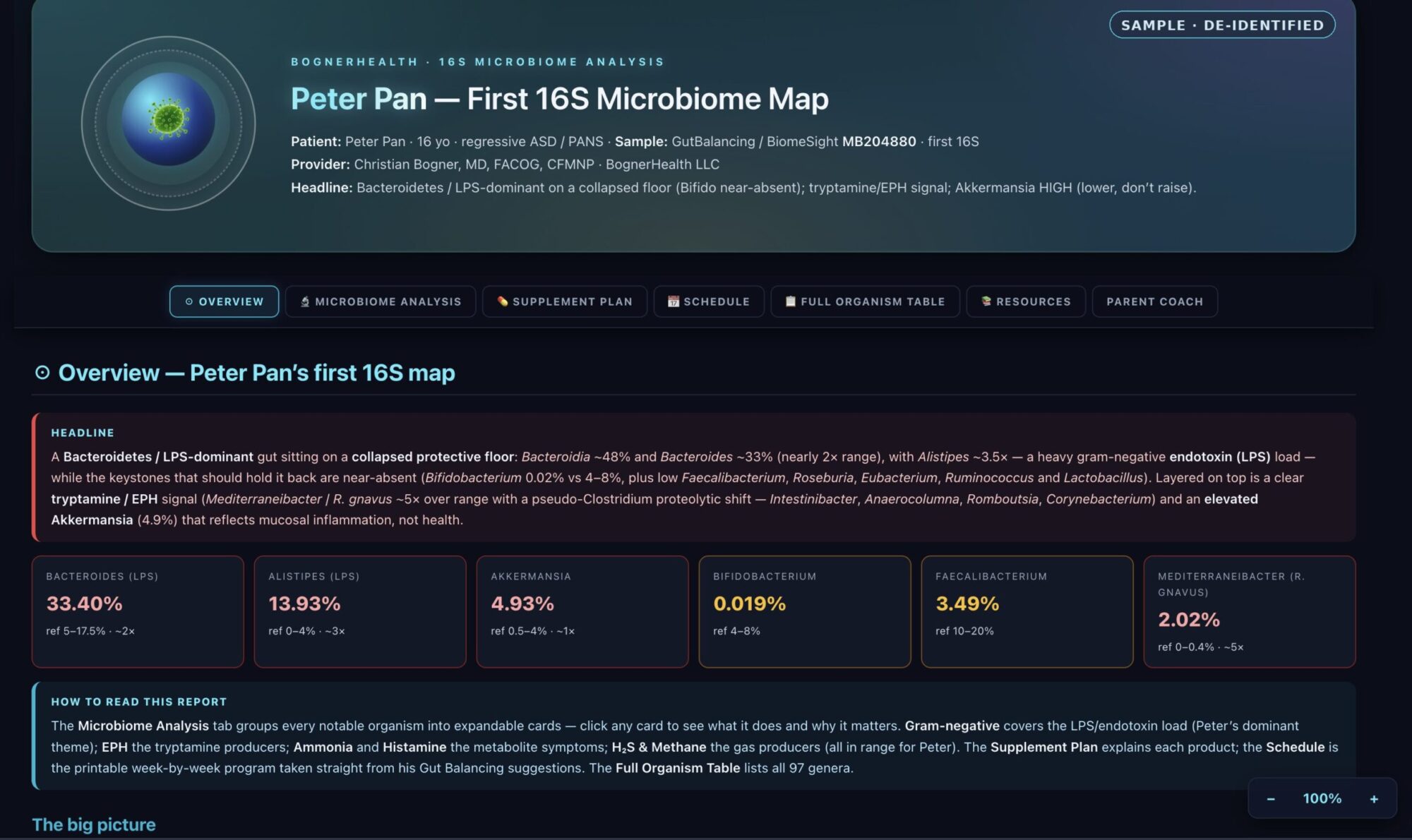1412x840 pixels.
Task: Open the Full Organism Table tab
Action: click(x=865, y=301)
